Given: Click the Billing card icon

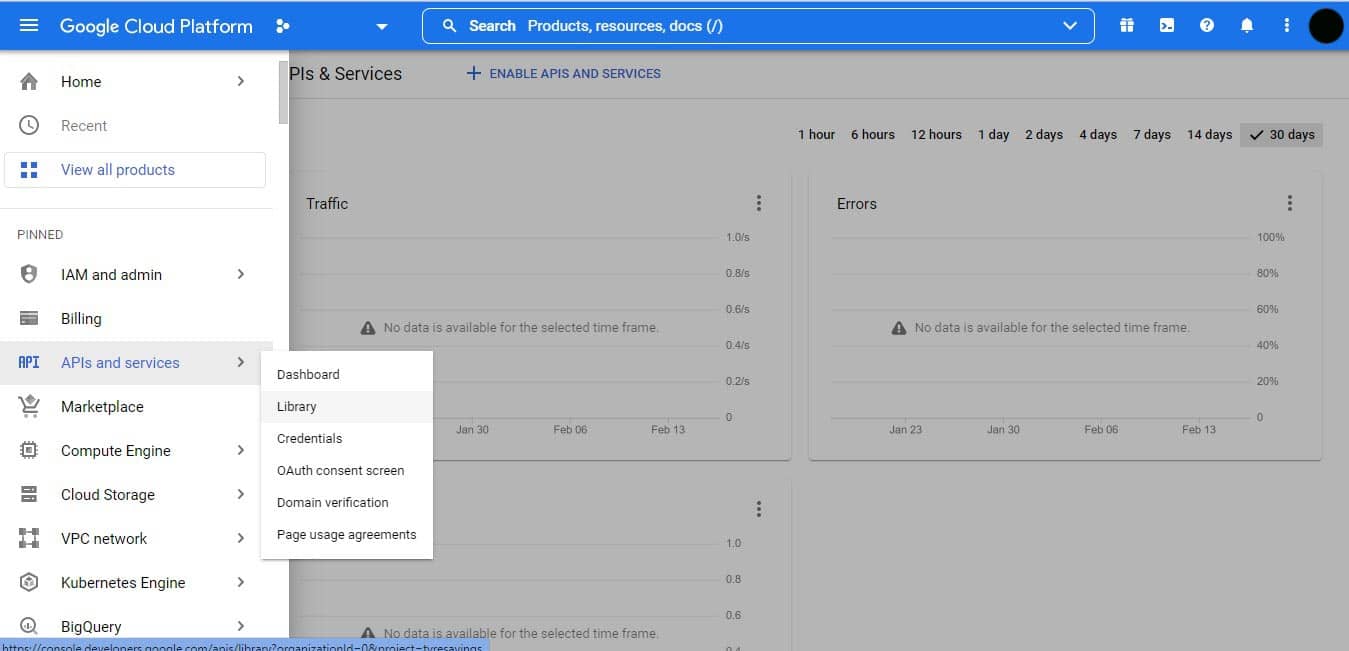Looking at the screenshot, I should coord(29,319).
